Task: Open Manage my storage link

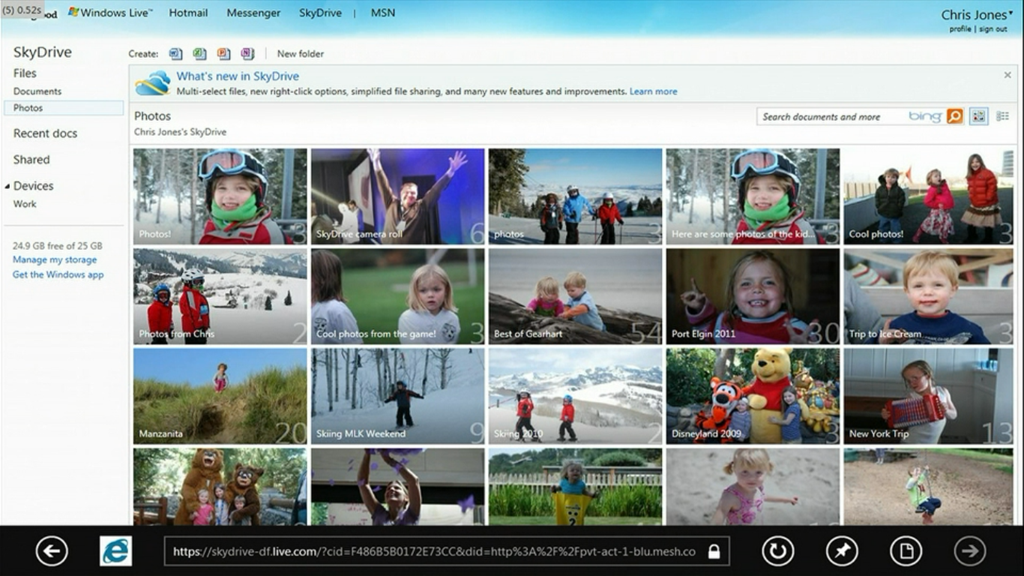Action: (55, 259)
